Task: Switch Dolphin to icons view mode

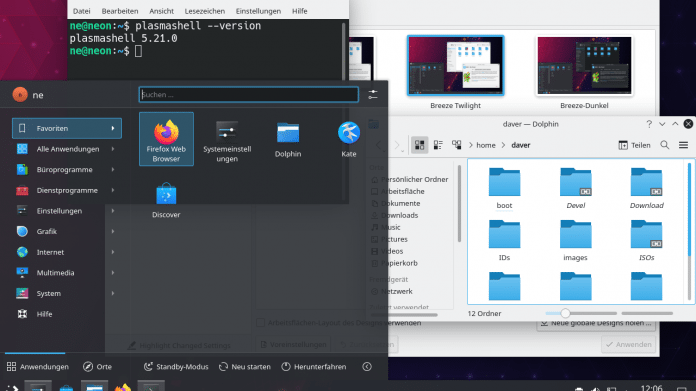Action: coord(419,145)
